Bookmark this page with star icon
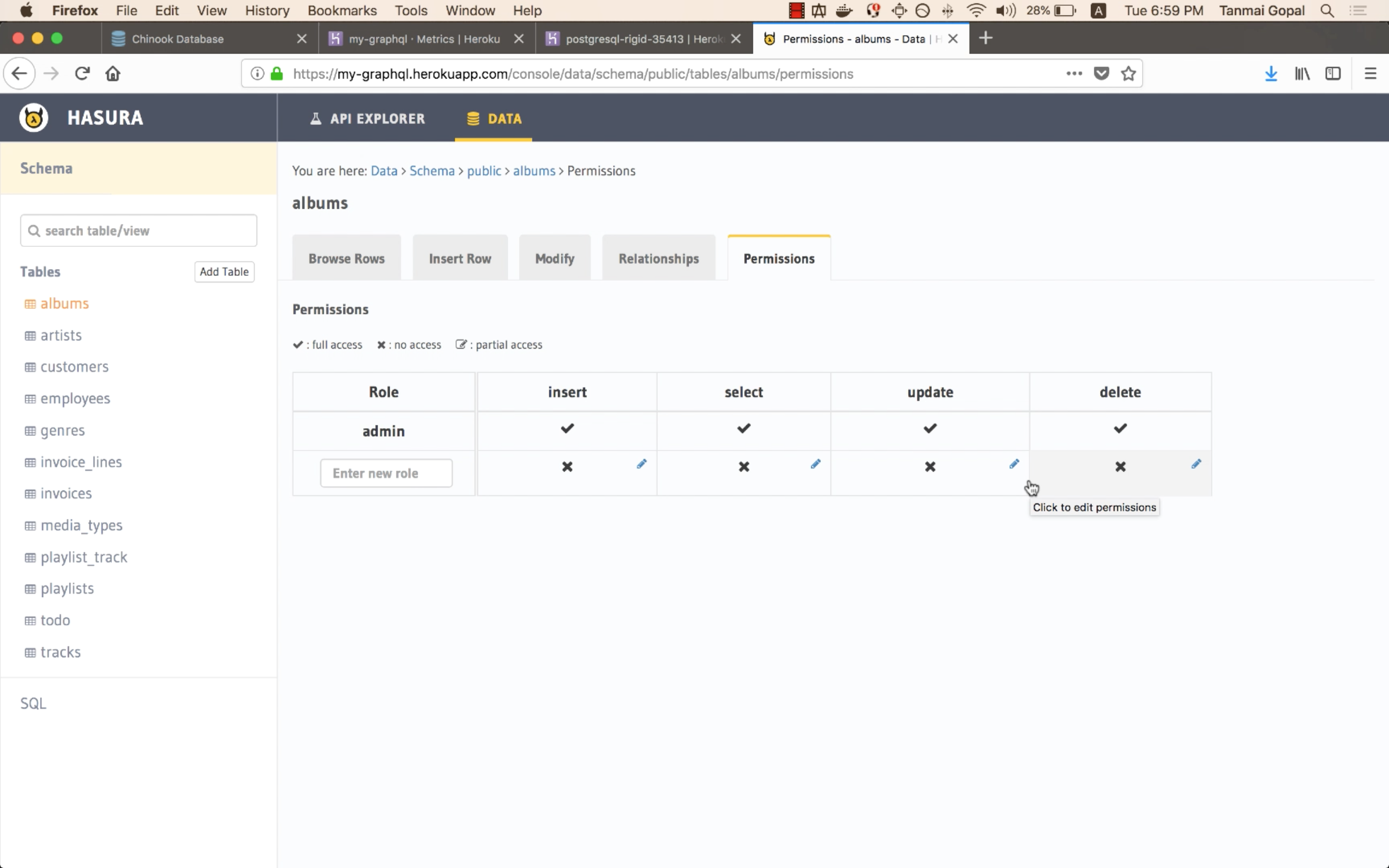1389x868 pixels. click(1128, 73)
